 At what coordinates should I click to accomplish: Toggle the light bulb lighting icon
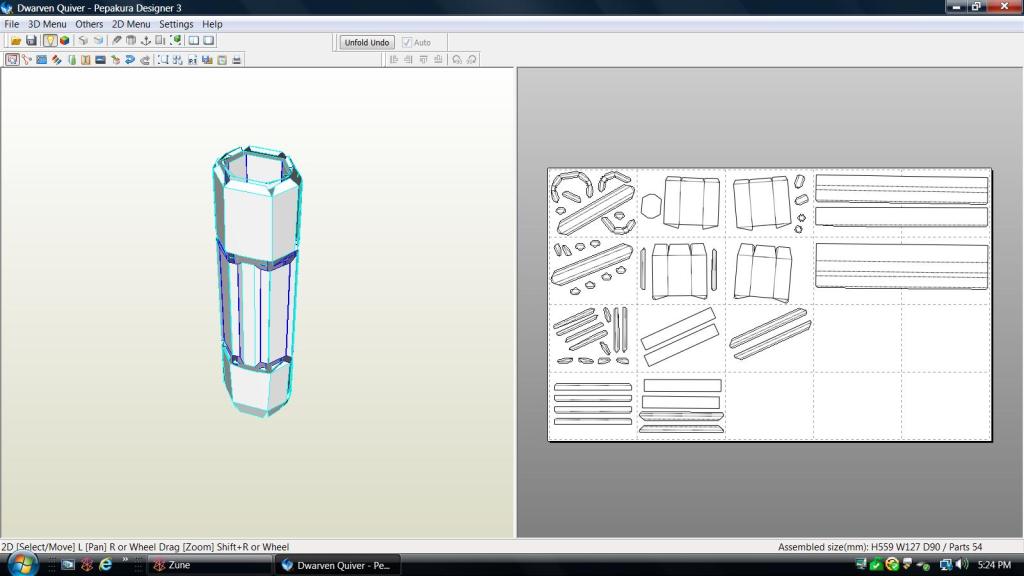coord(49,41)
